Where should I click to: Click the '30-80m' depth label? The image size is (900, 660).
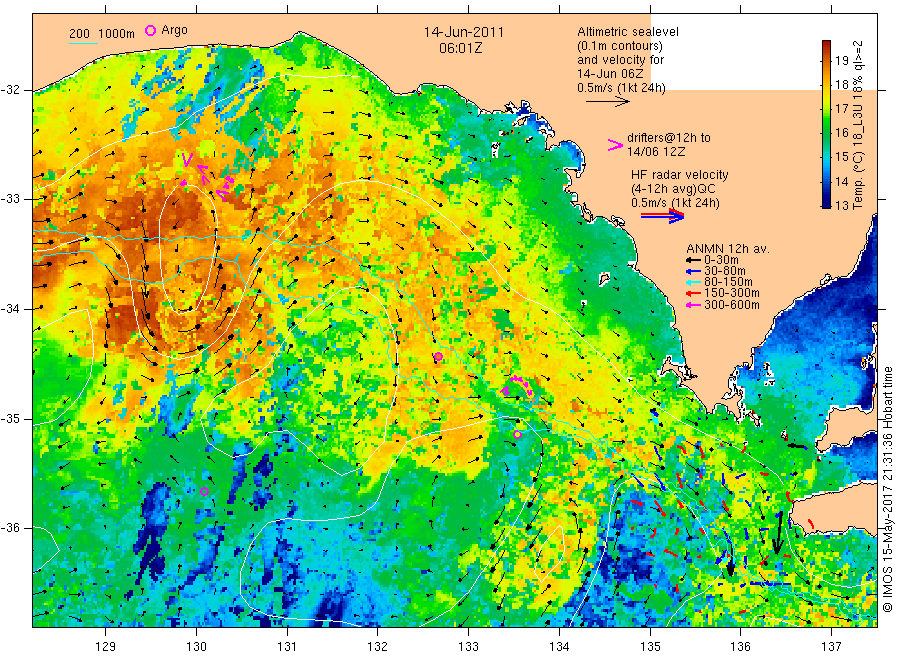tap(725, 271)
